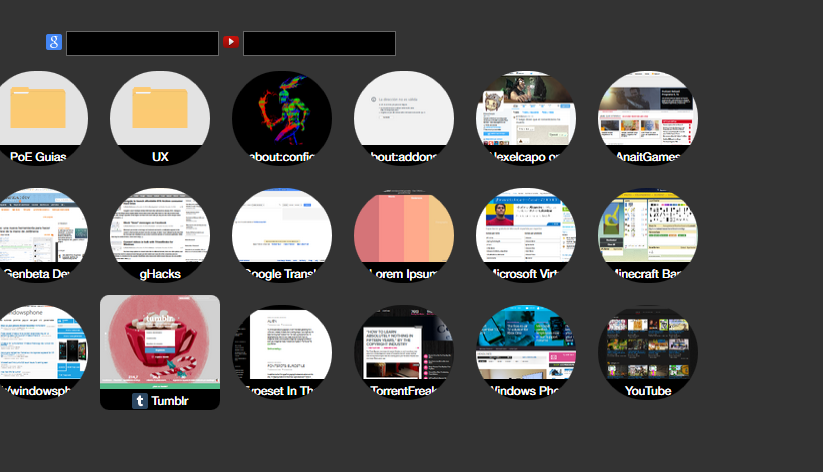Viewport: 823px width, 472px height.
Task: Click the YouTube search icon
Action: tap(231, 42)
